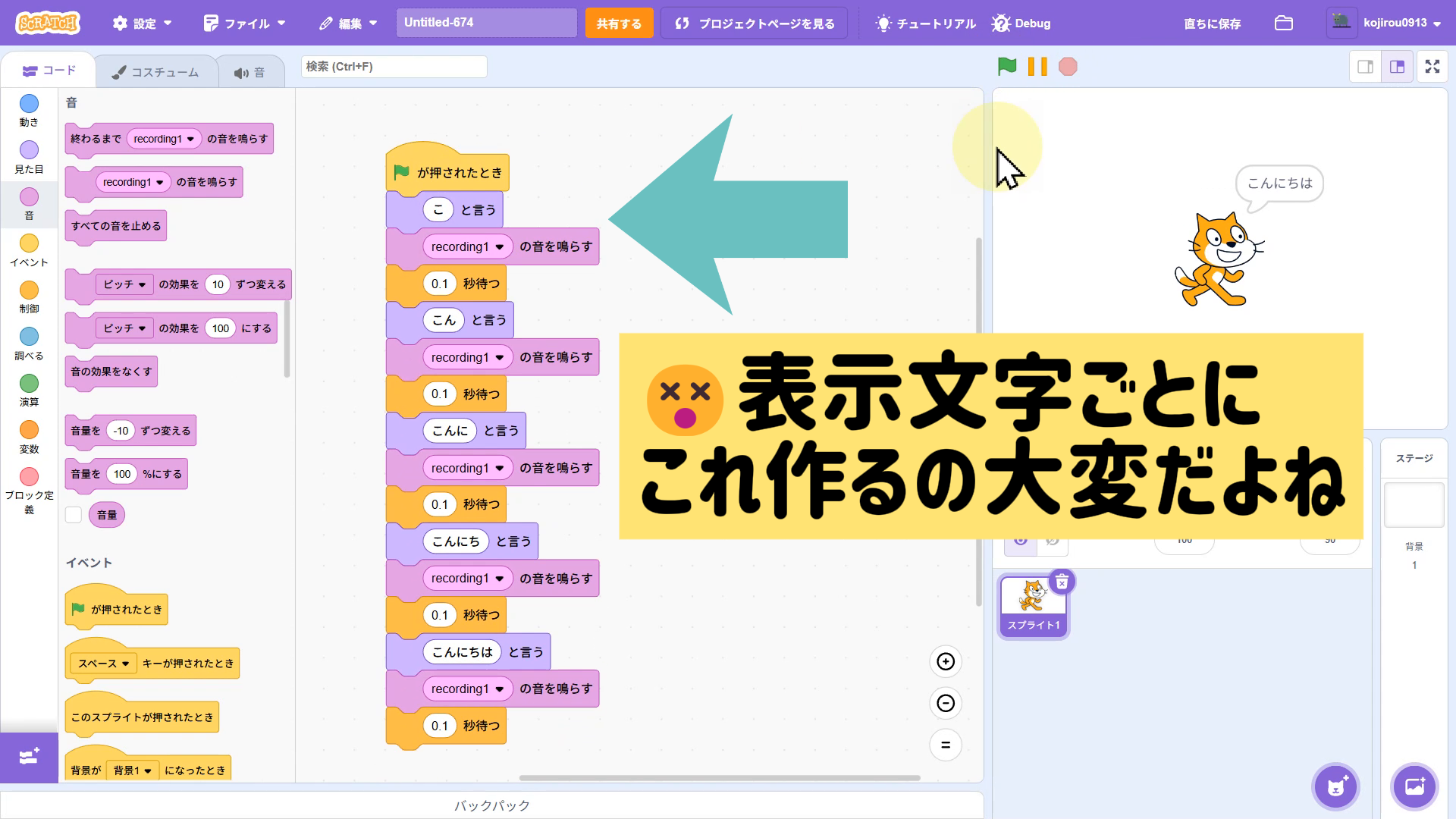1456x819 pixels.
Task: Click the green flag to run project
Action: pos(1007,67)
